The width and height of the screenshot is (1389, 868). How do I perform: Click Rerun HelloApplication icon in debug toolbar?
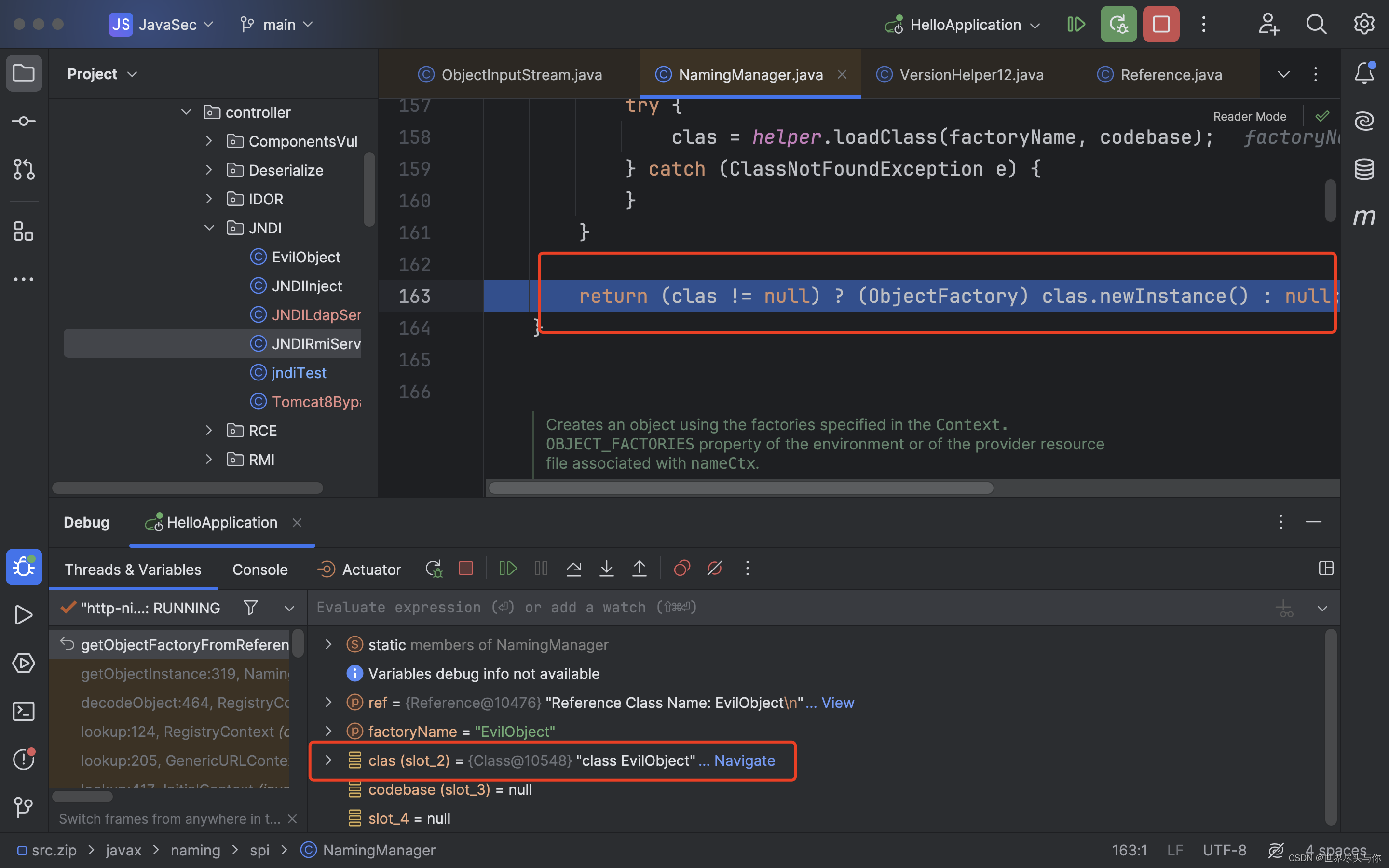coord(434,569)
